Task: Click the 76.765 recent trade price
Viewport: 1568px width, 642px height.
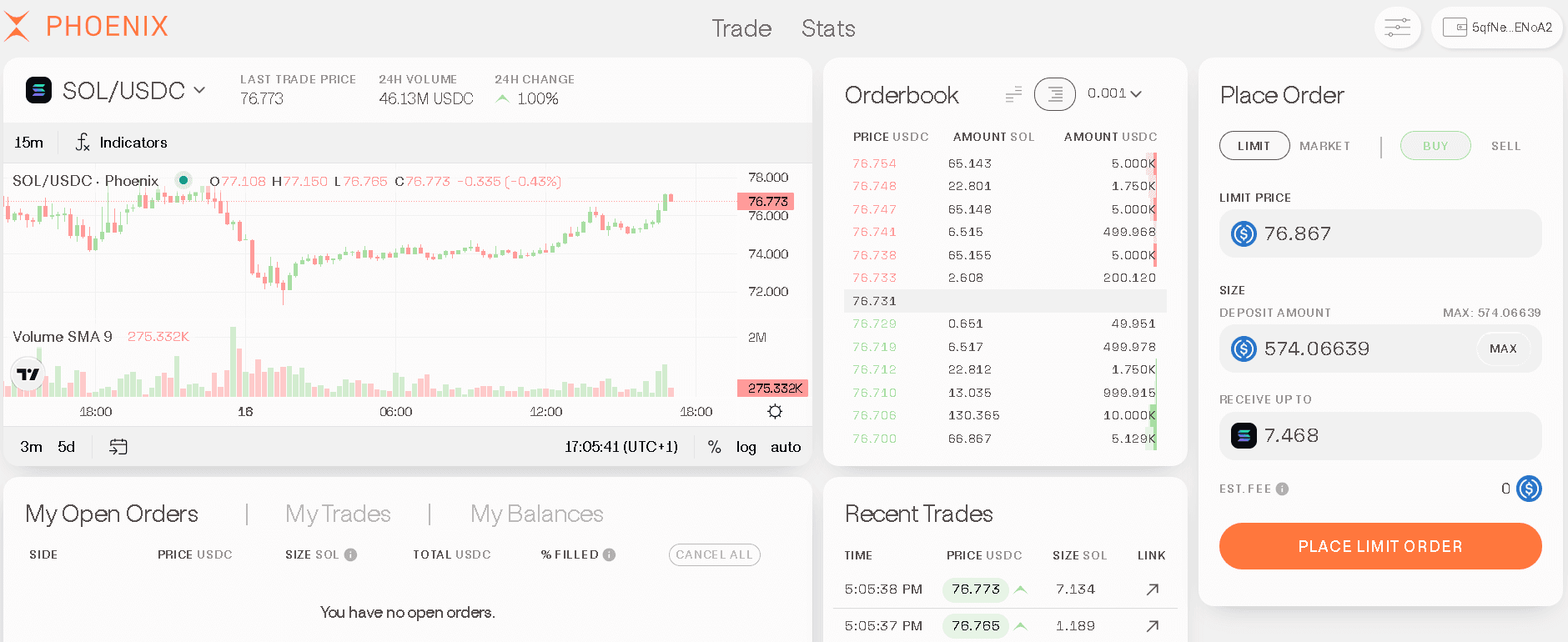Action: point(976,626)
